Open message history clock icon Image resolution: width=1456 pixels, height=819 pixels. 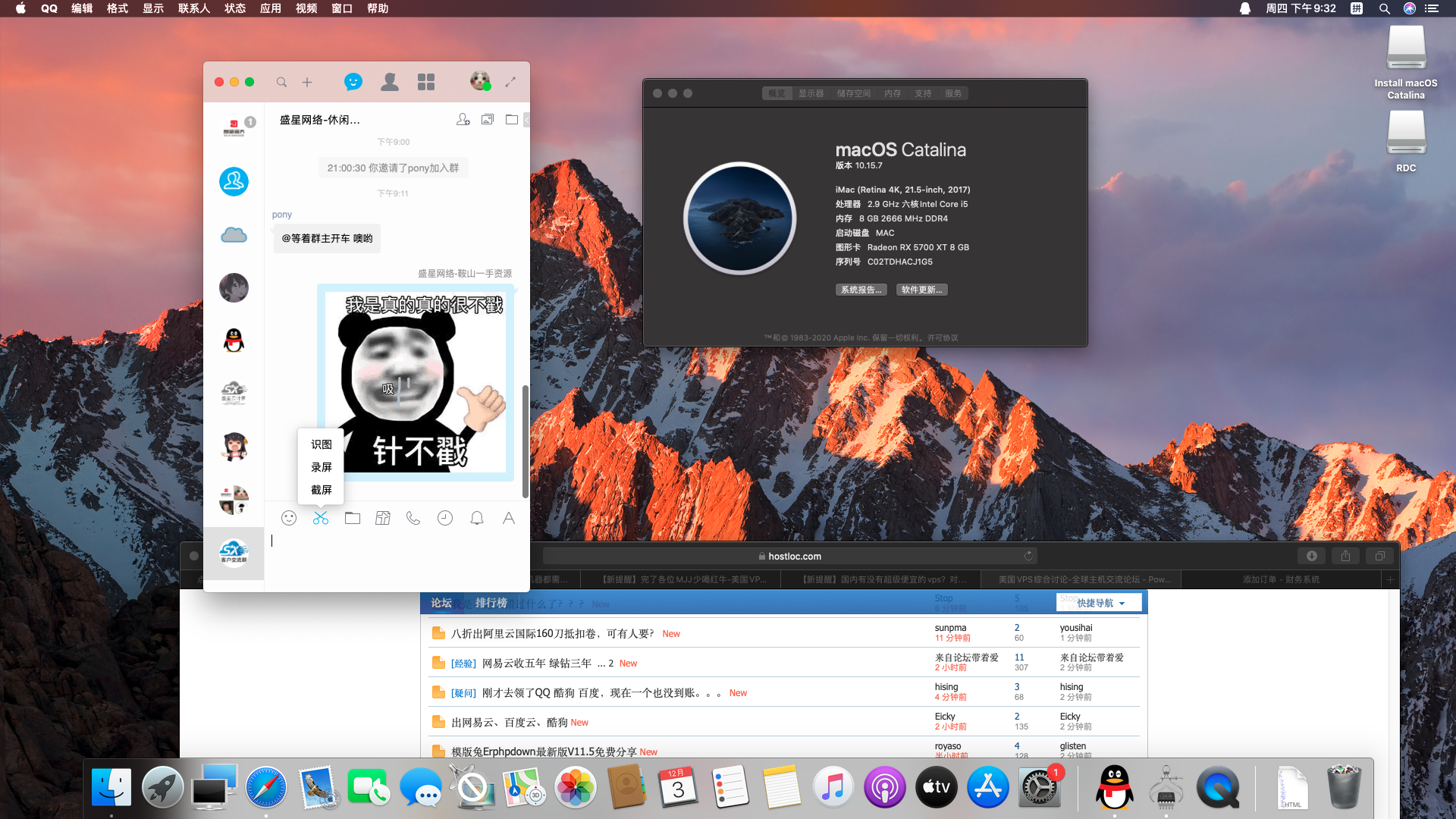tap(445, 518)
